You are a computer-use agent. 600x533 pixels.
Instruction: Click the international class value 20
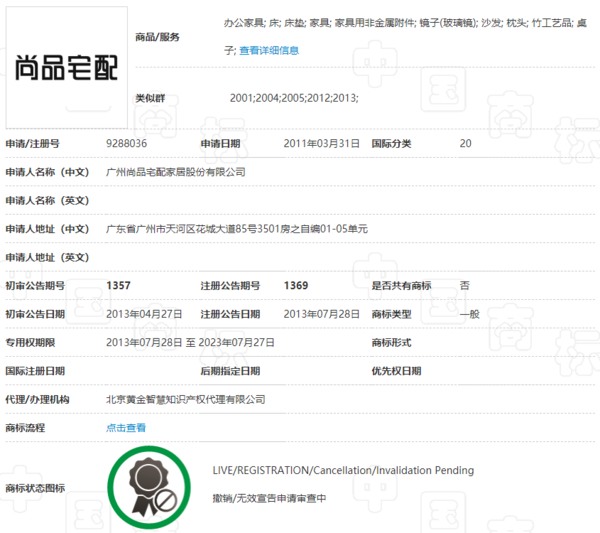[x=465, y=143]
